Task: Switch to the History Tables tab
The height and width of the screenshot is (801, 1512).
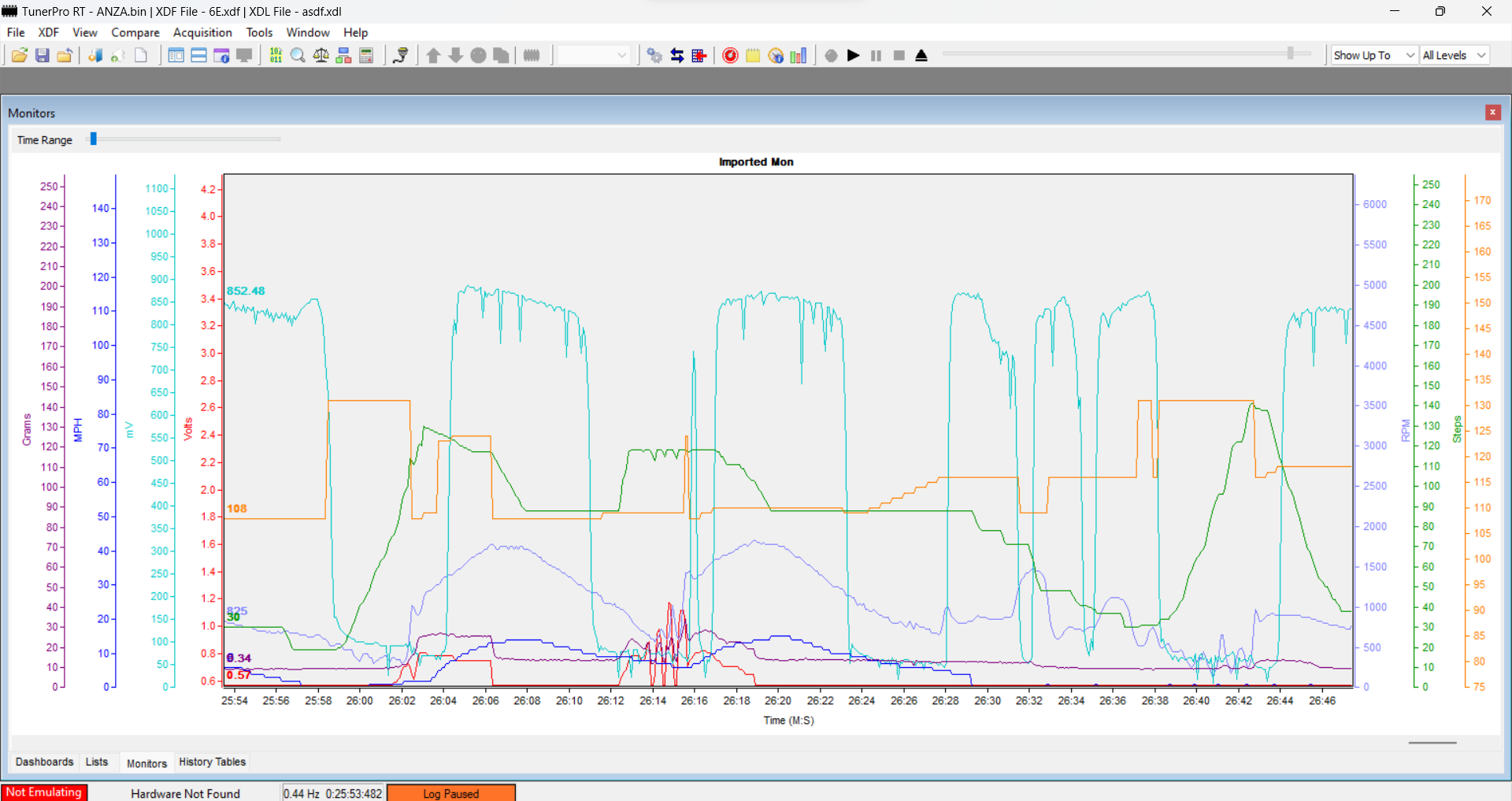Action: (x=212, y=762)
